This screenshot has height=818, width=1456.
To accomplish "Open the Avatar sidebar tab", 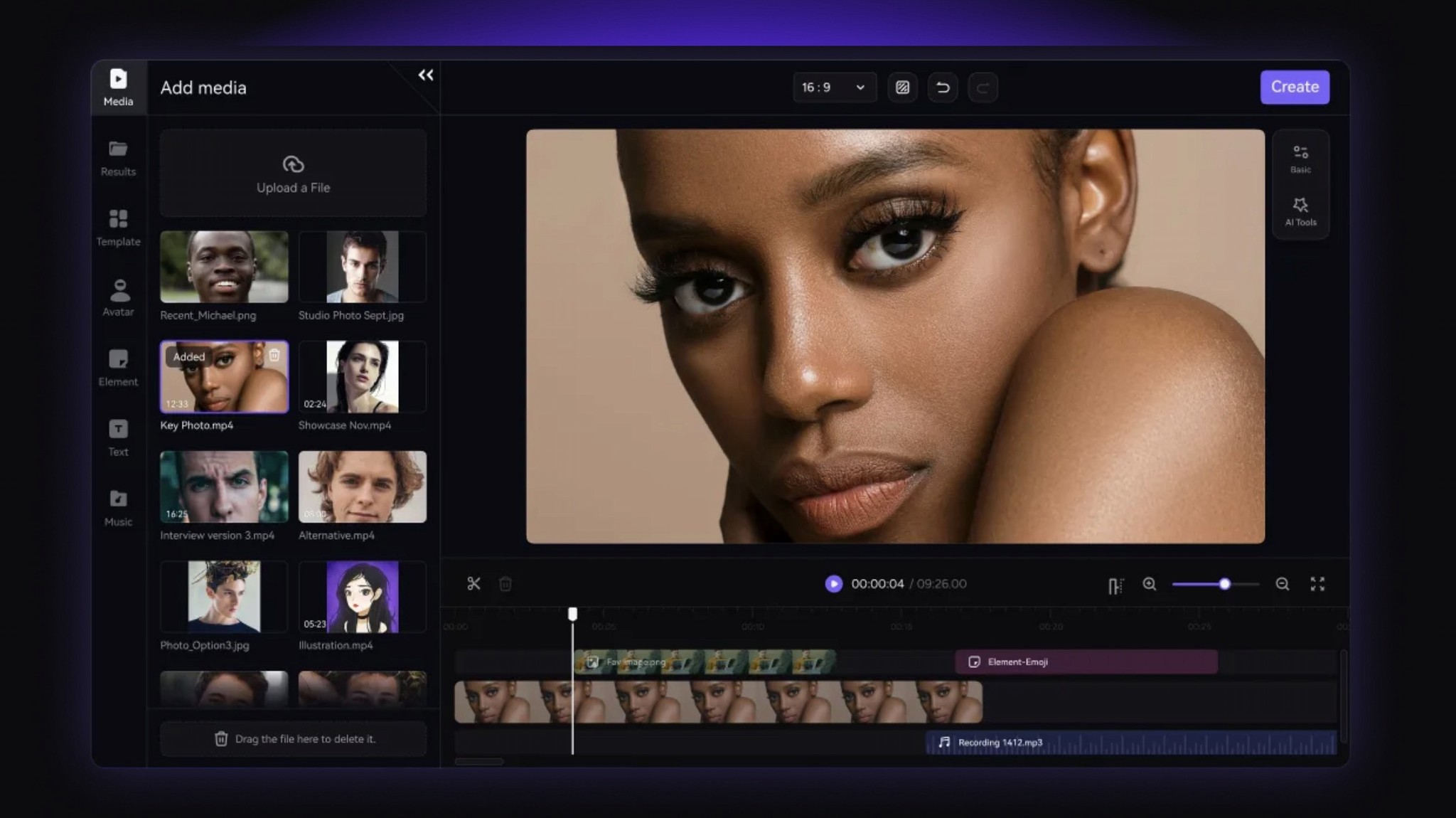I will [119, 297].
